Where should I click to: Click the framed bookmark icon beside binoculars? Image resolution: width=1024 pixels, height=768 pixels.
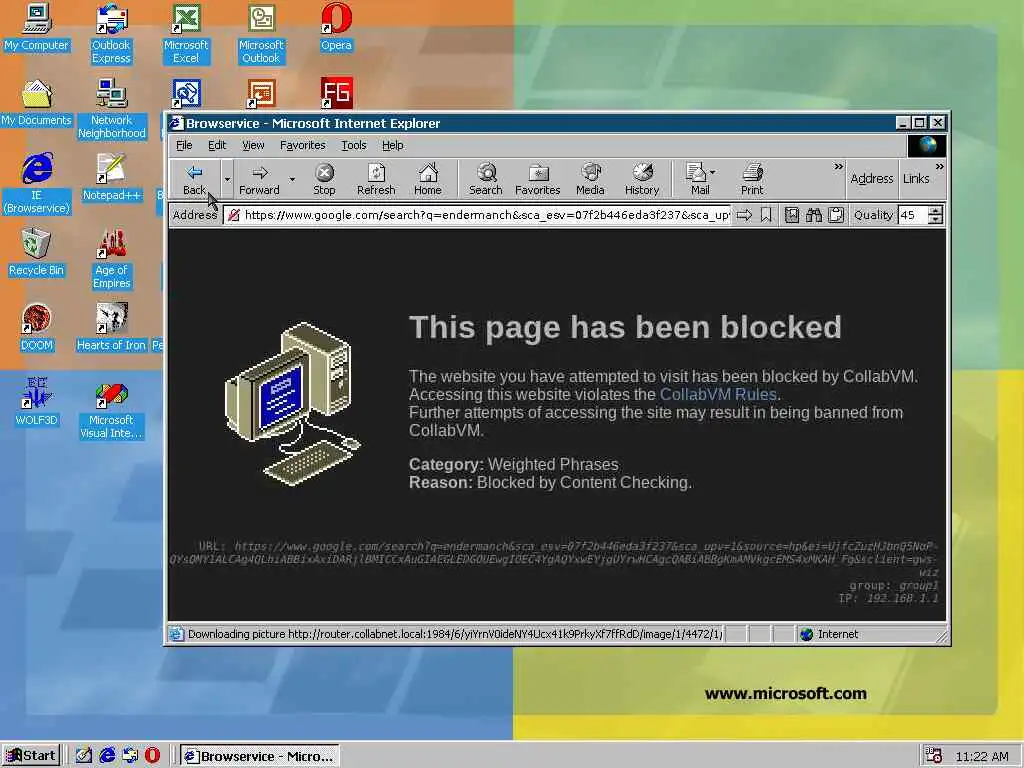point(792,215)
